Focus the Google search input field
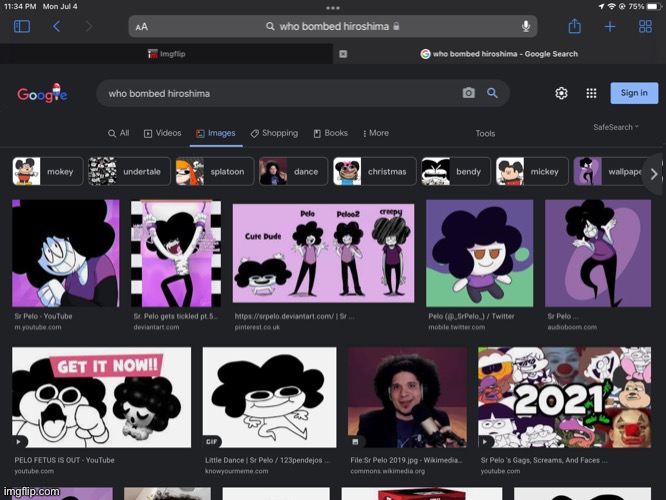666x500 pixels. click(280, 93)
